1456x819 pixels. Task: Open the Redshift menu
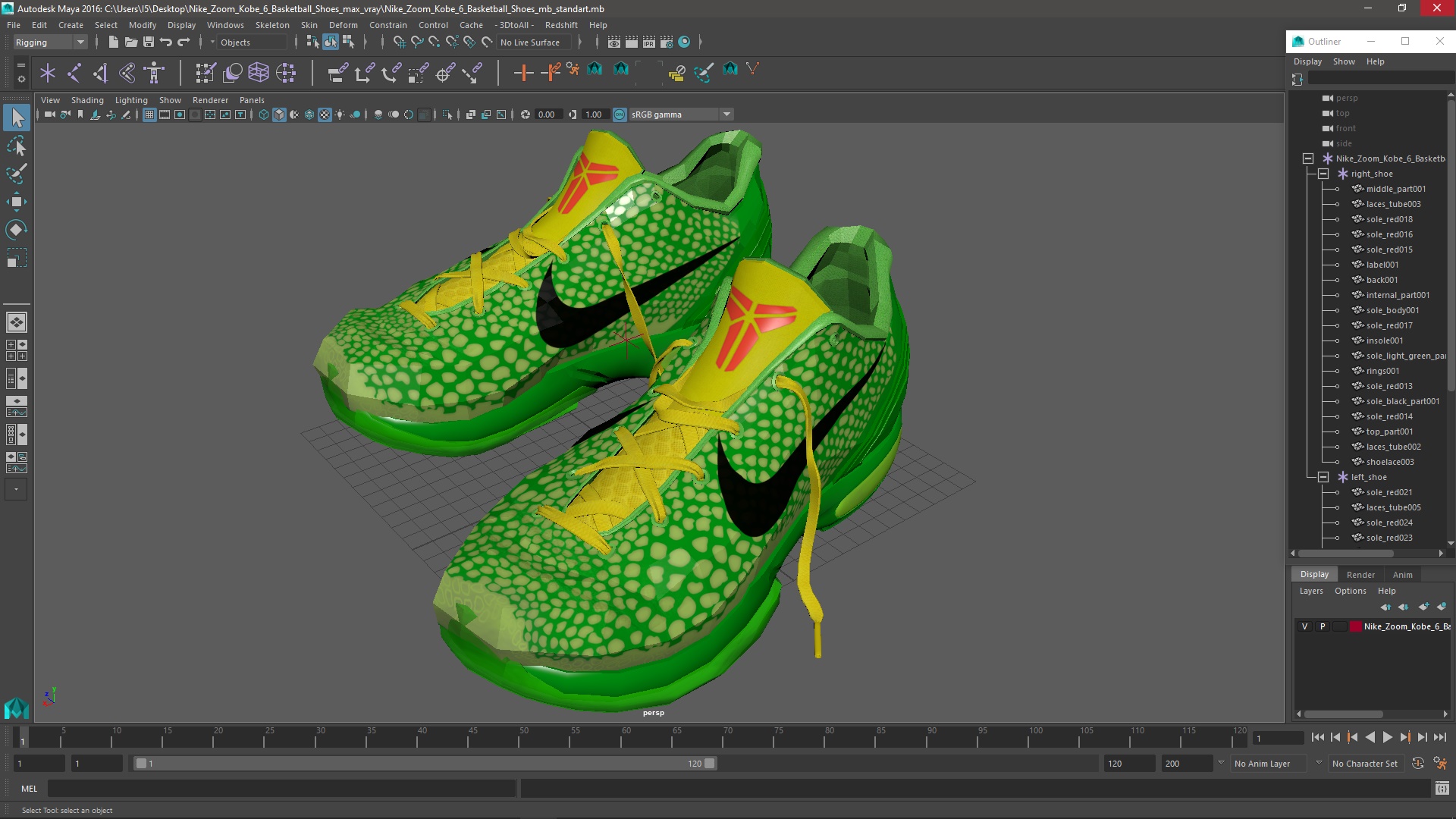pyautogui.click(x=561, y=25)
